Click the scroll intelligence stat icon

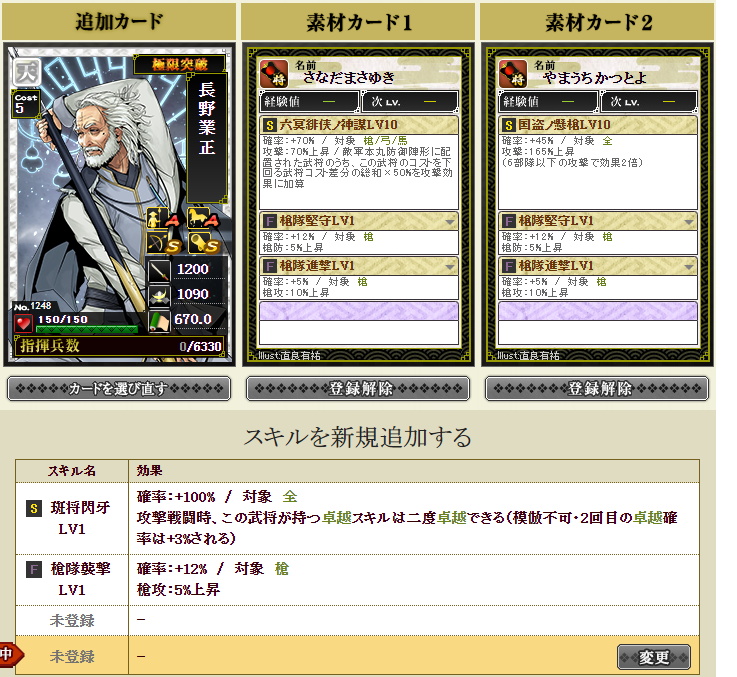159,322
